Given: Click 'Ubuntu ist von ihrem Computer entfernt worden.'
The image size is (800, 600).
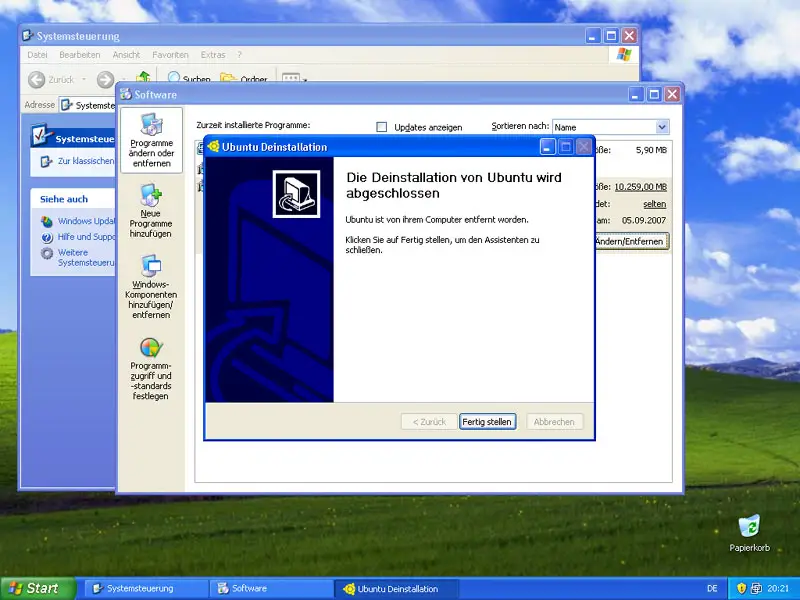Looking at the screenshot, I should tap(437, 220).
